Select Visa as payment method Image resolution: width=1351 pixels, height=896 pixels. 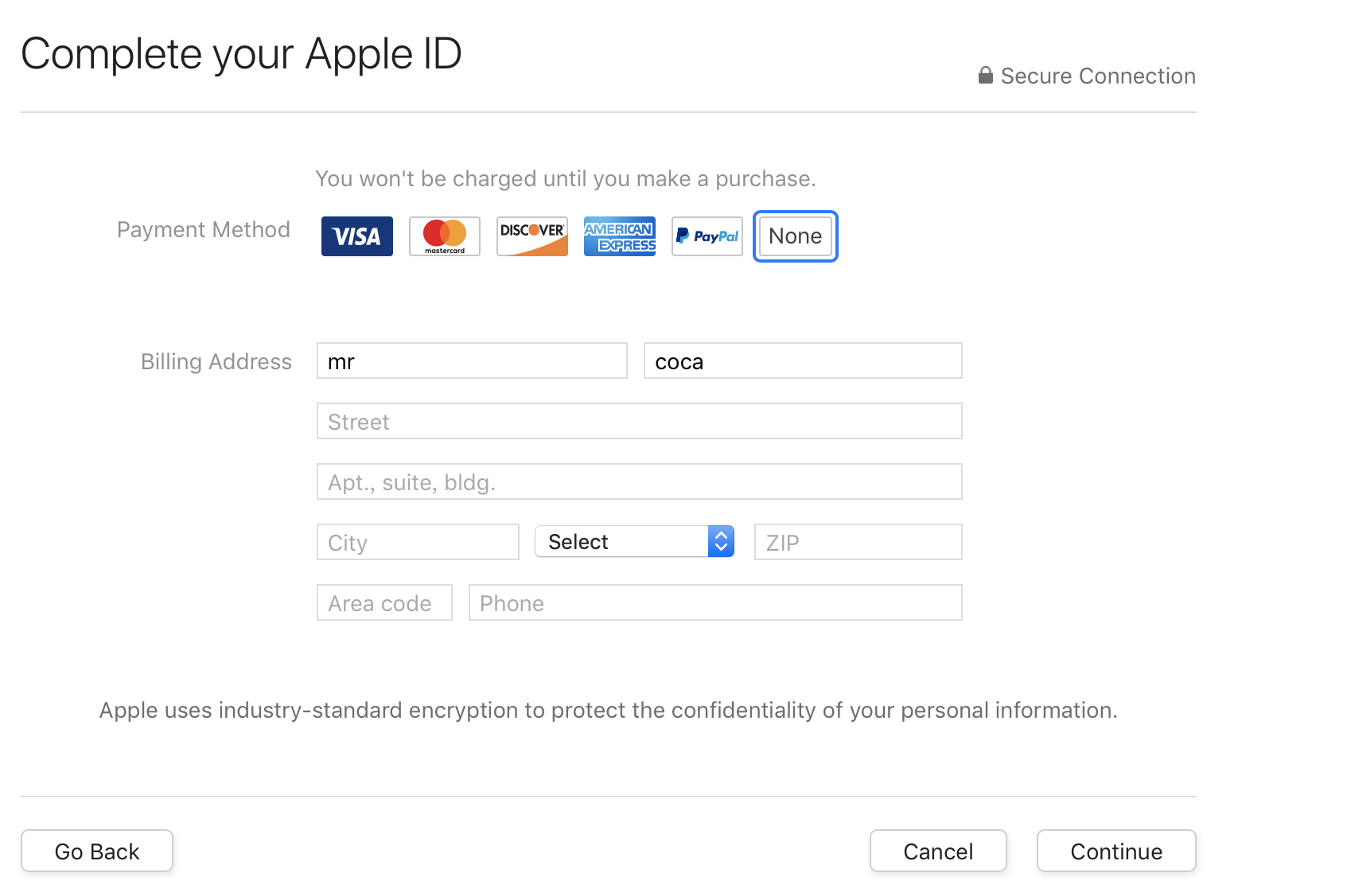point(356,236)
